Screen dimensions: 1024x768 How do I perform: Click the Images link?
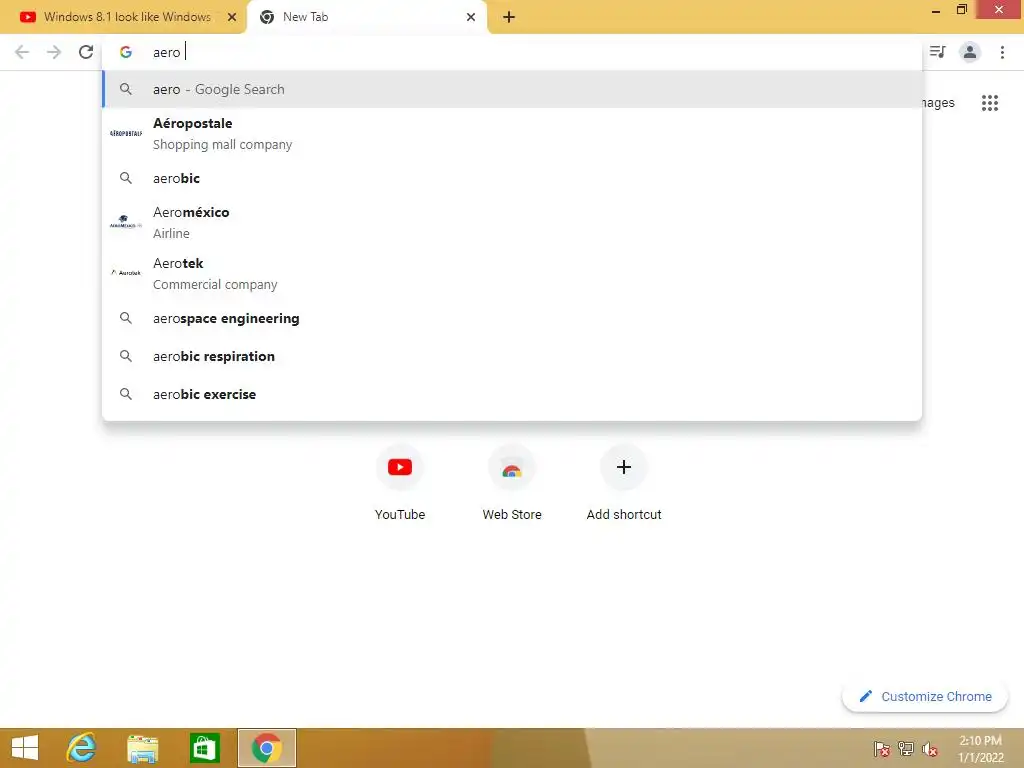click(938, 103)
